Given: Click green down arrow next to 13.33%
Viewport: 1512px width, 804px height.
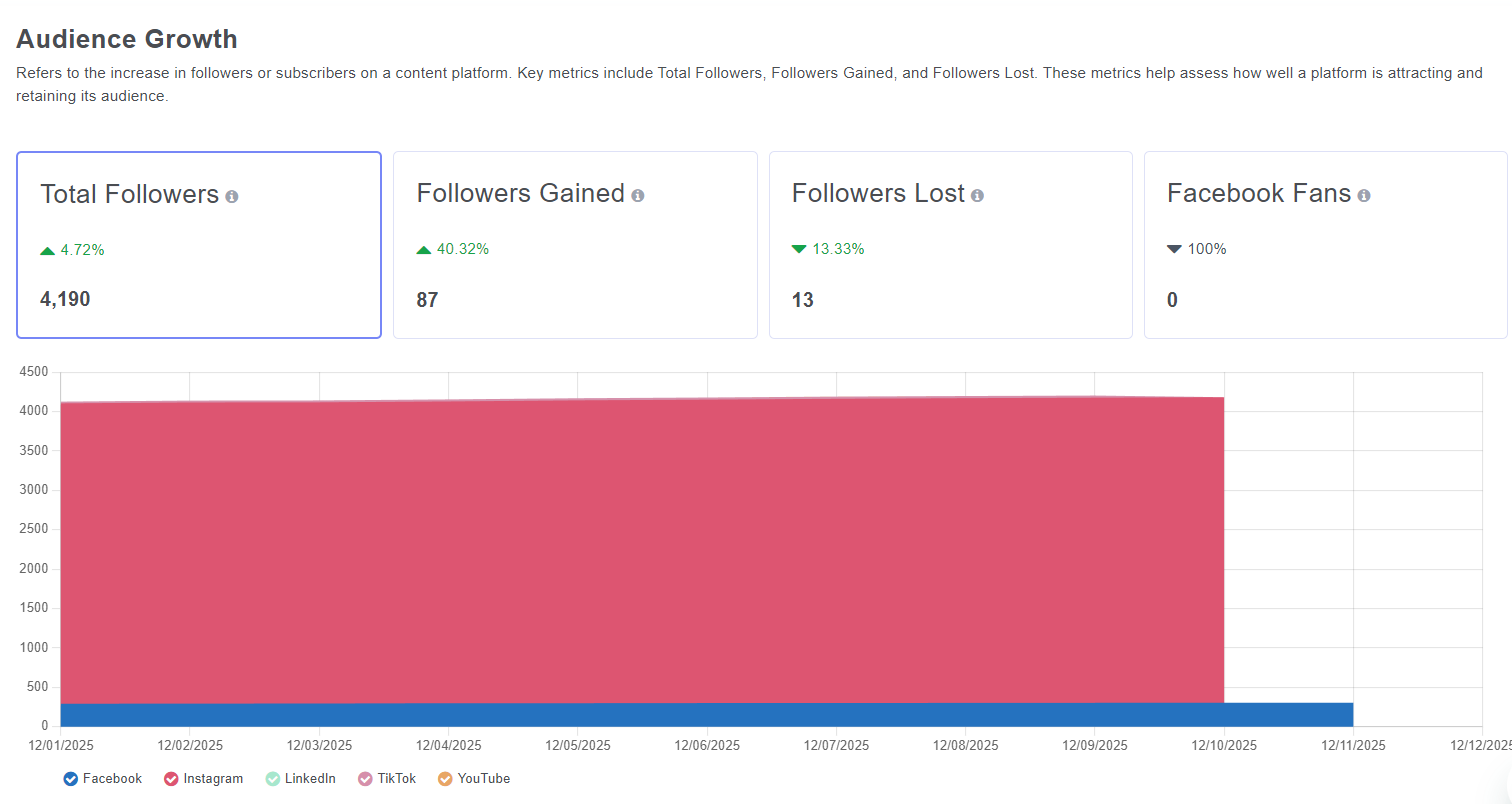Looking at the screenshot, I should 799,250.
